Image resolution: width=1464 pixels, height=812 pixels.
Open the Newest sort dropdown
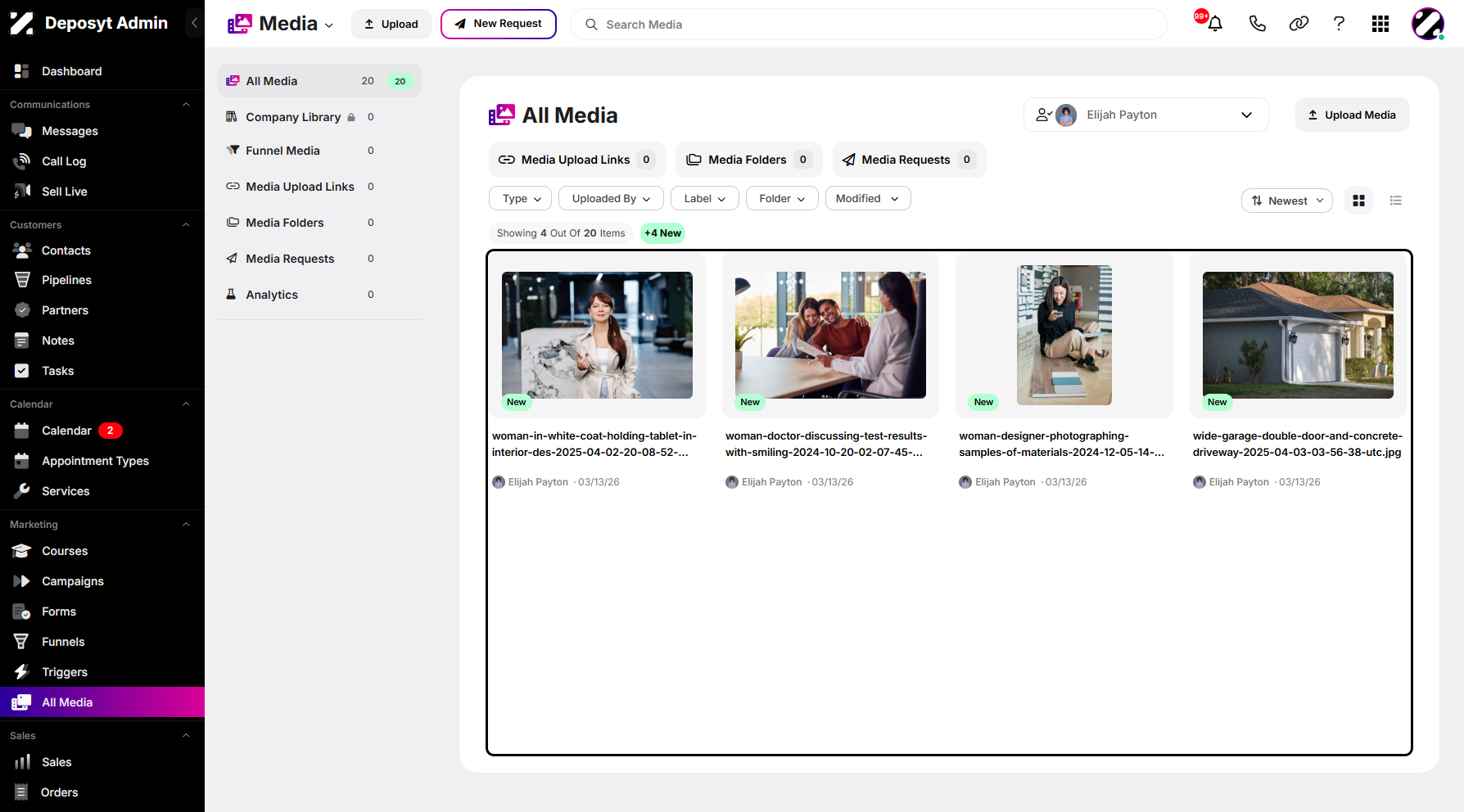(1287, 201)
